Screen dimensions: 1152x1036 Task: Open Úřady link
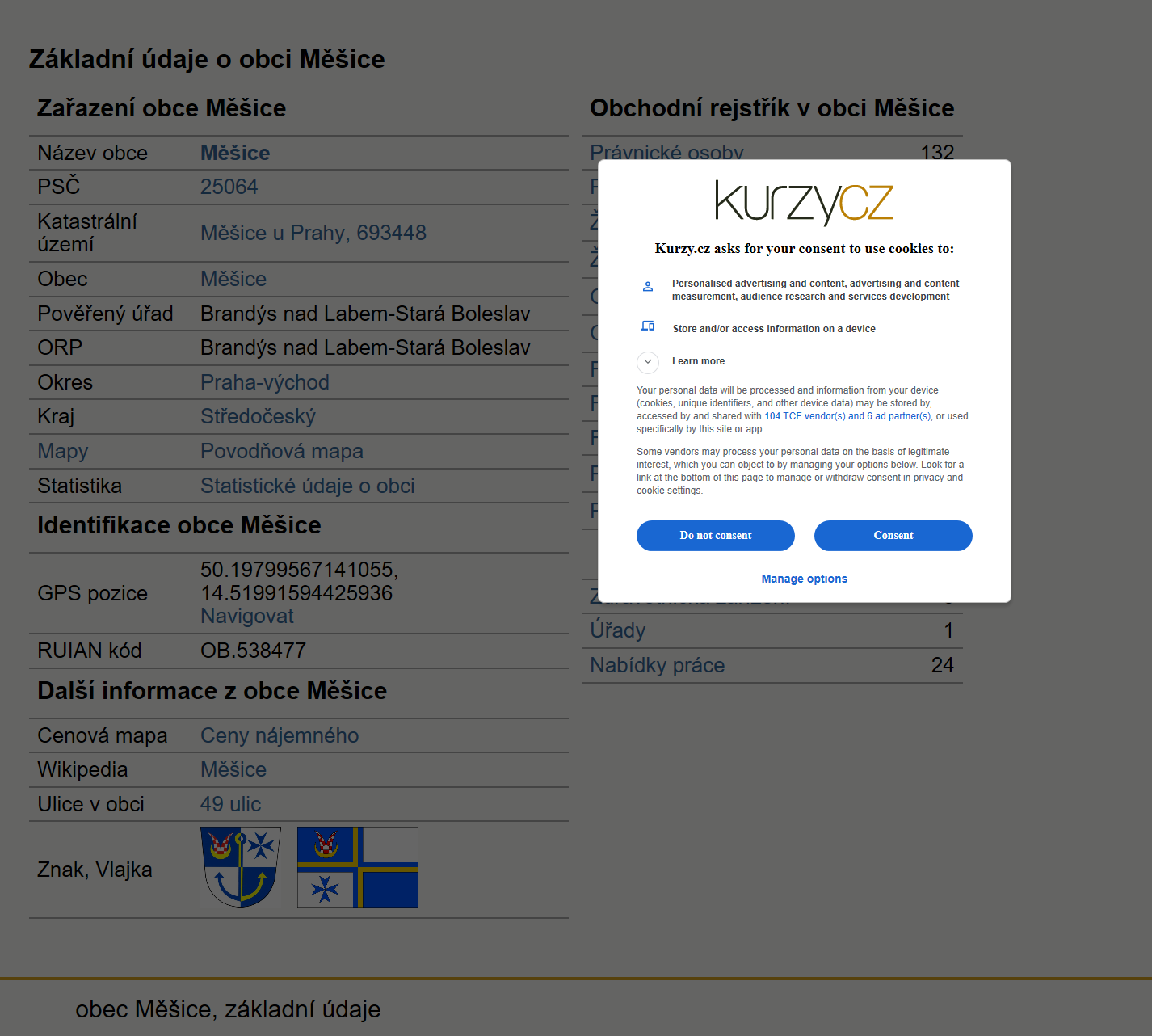tap(618, 630)
